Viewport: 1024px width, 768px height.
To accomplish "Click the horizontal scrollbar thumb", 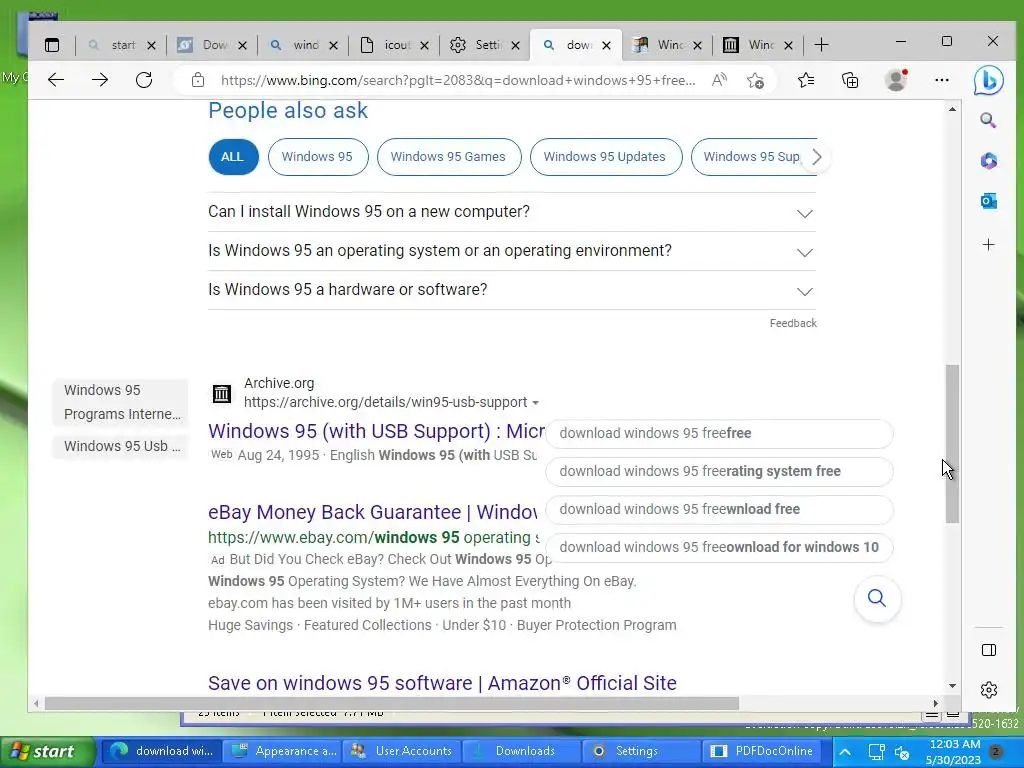I will pyautogui.click(x=392, y=703).
